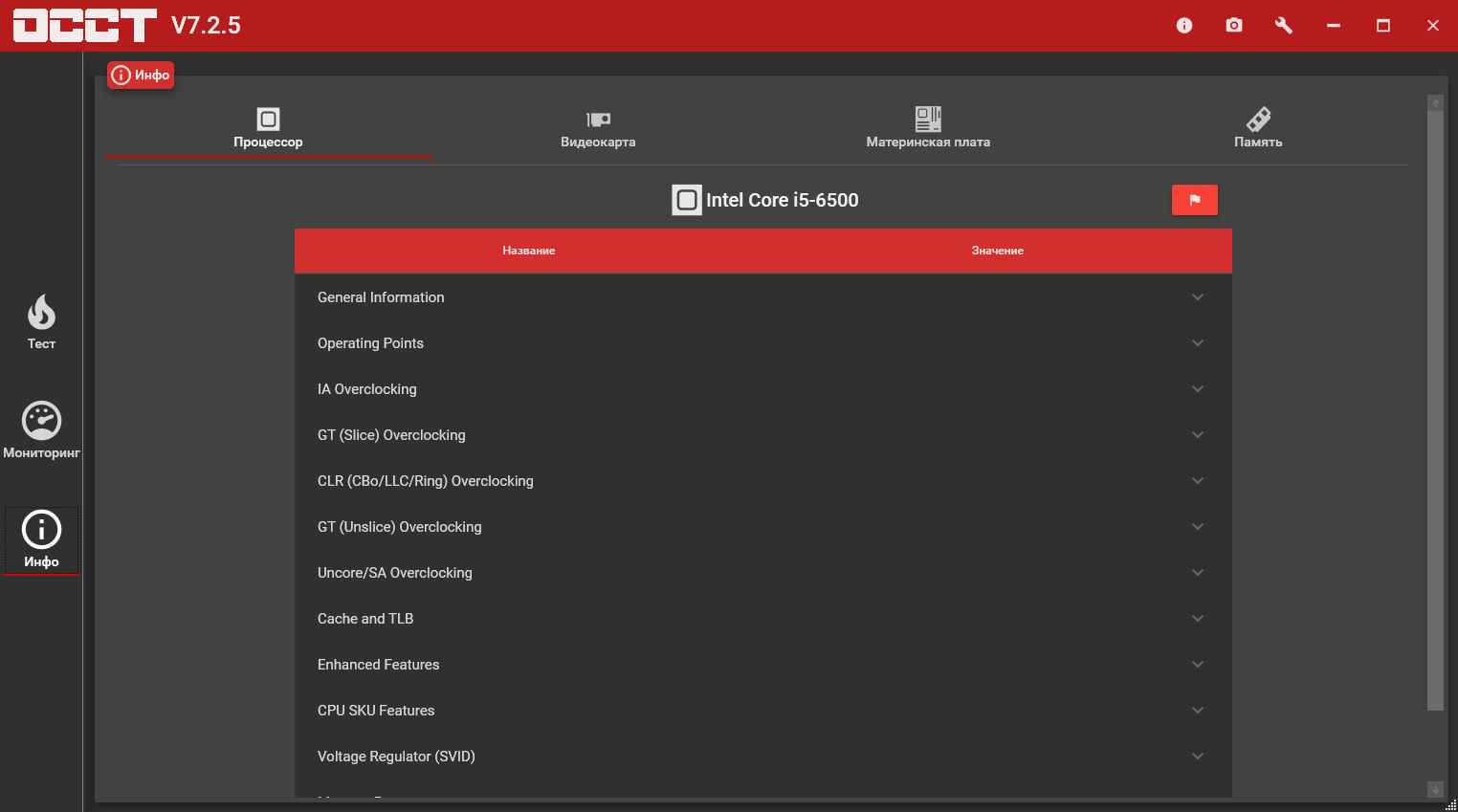Click the processor icon beside Intel Core i5-6500
1458x812 pixels.
click(x=687, y=200)
